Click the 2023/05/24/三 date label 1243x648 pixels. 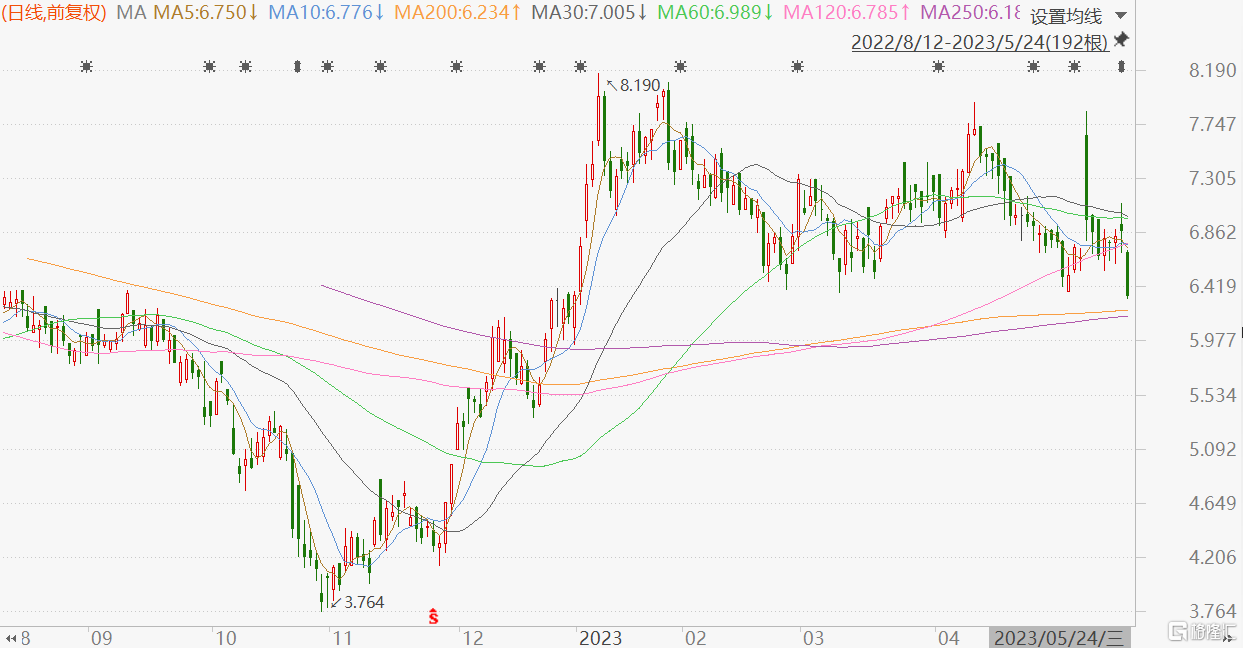point(1060,637)
